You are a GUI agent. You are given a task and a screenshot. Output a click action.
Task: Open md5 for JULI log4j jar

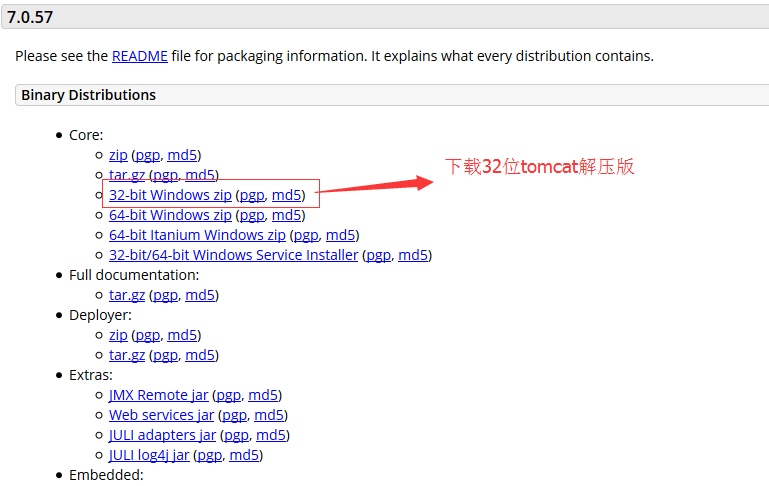pos(244,456)
